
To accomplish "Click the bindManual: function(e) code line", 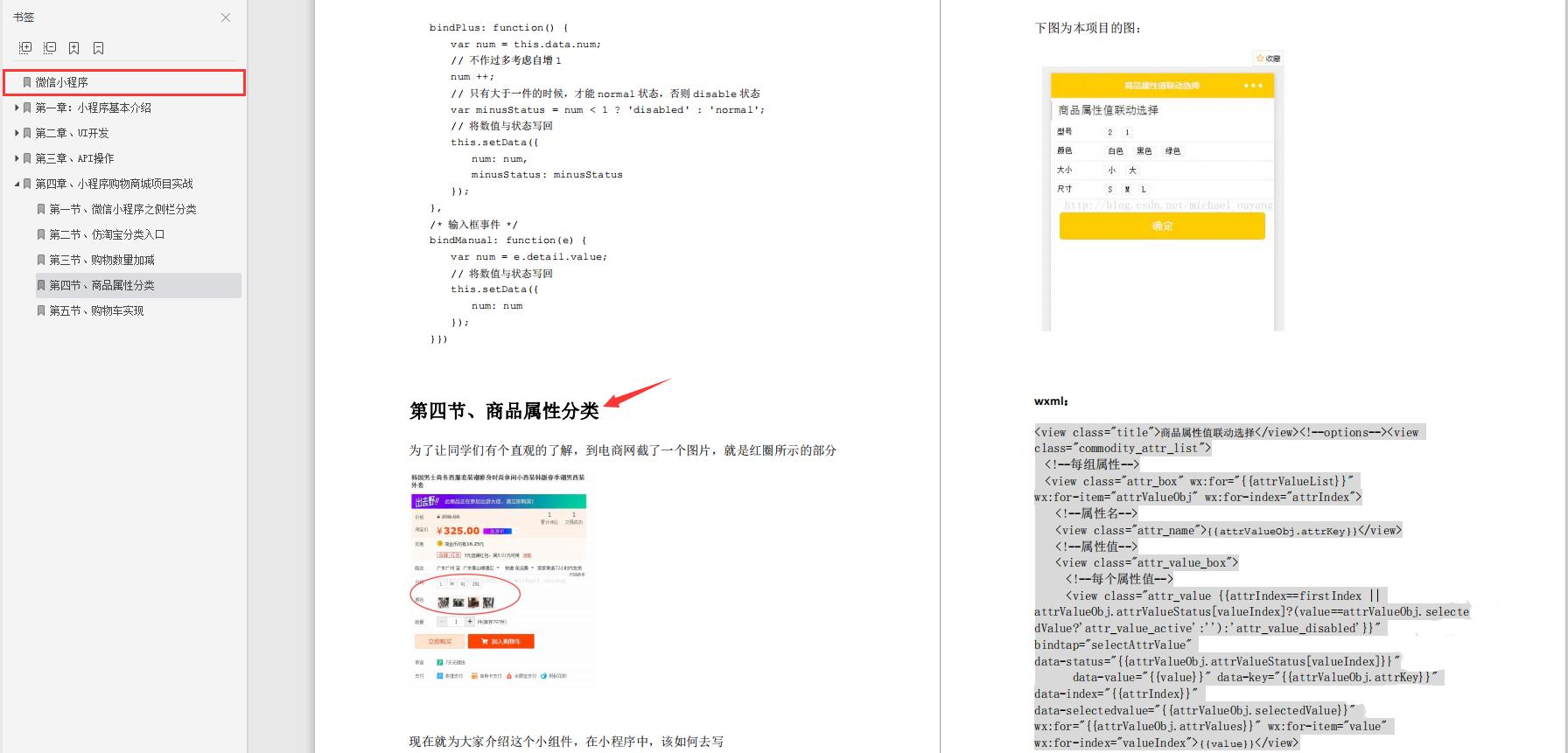I will (x=507, y=241).
